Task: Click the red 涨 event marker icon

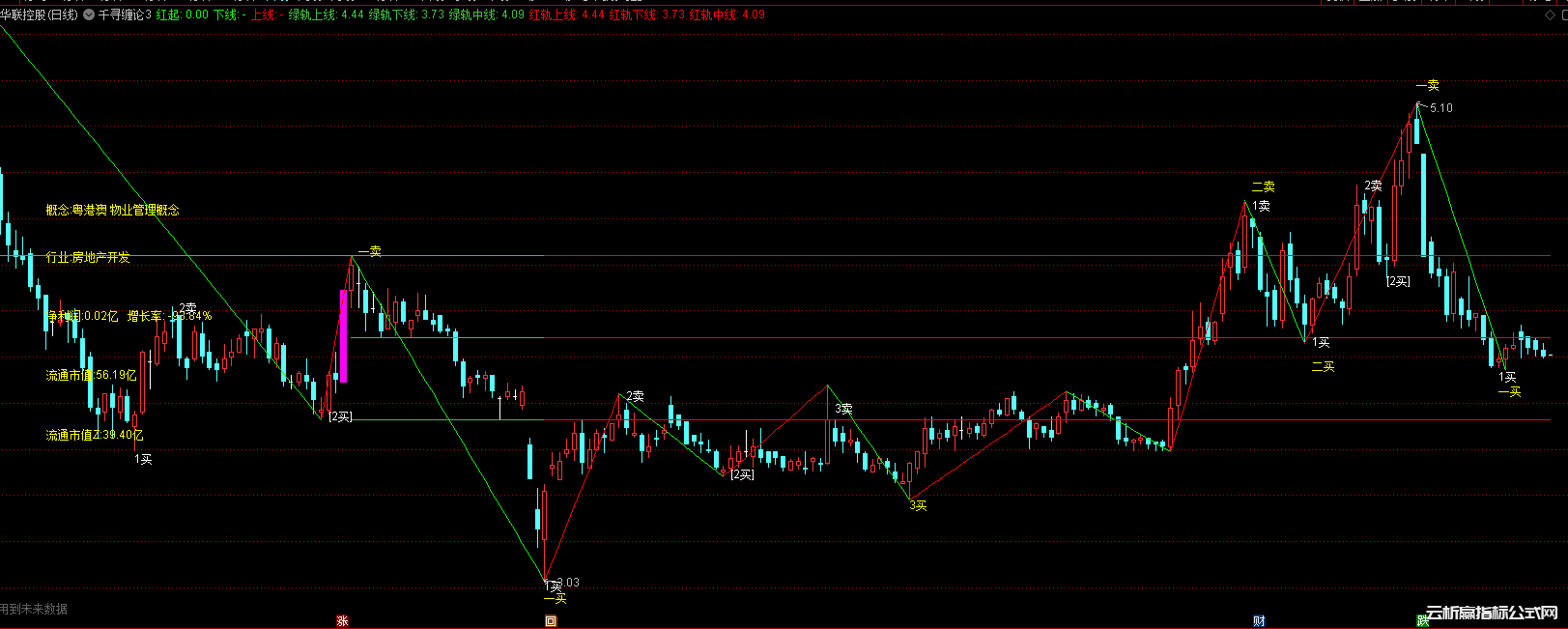Action: coord(342,620)
